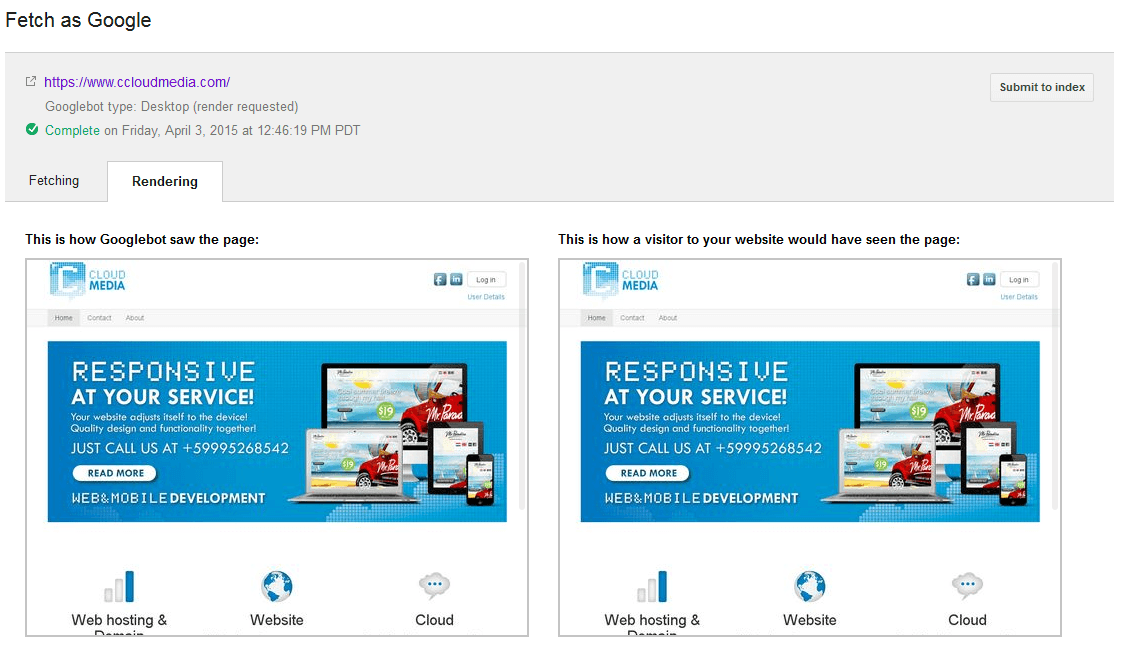Click Cloud speech bubble icon in Googlebot preview
Viewport: 1122px width, 652px height.
(434, 585)
